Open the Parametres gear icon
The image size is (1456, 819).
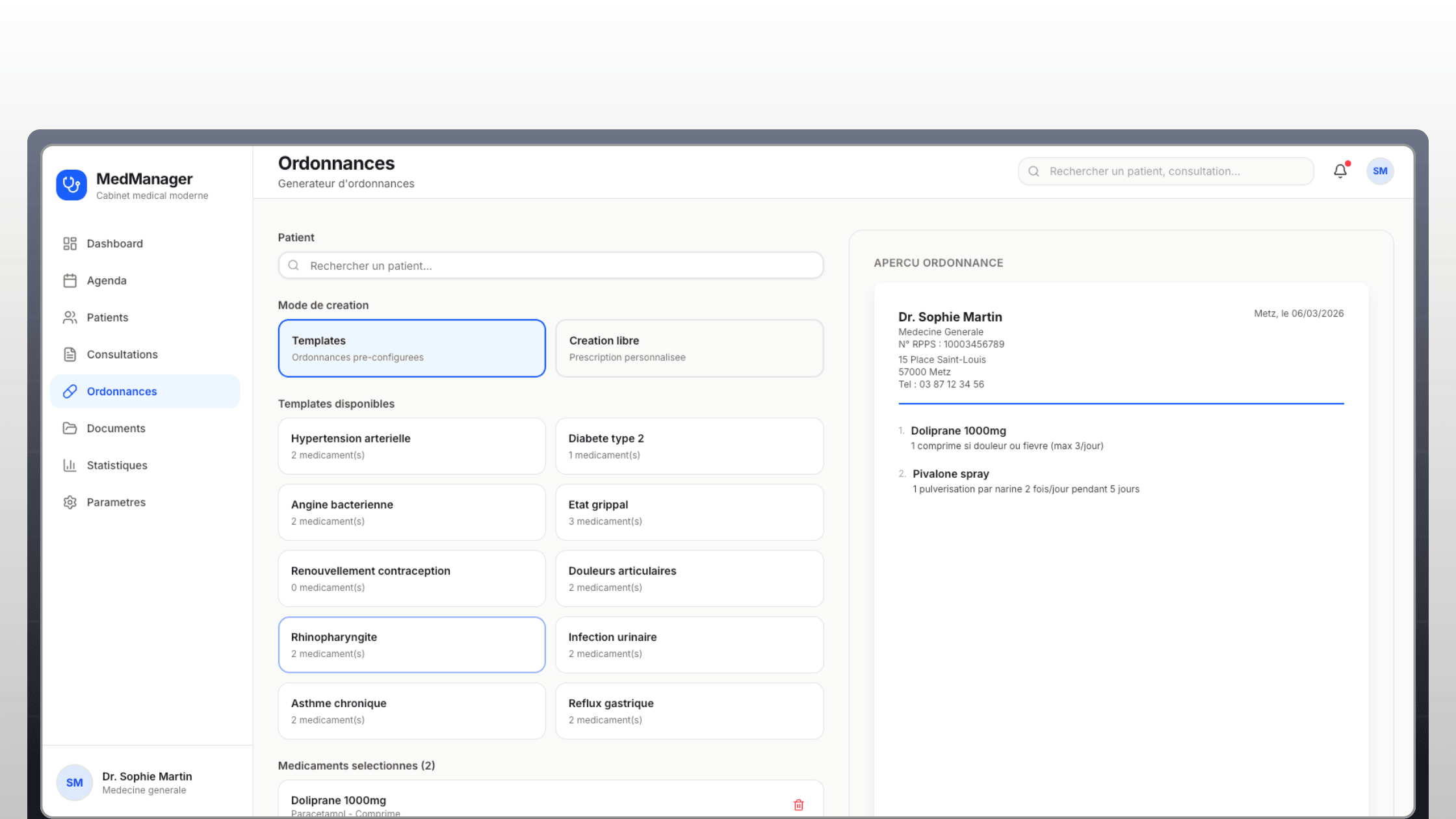[71, 502]
